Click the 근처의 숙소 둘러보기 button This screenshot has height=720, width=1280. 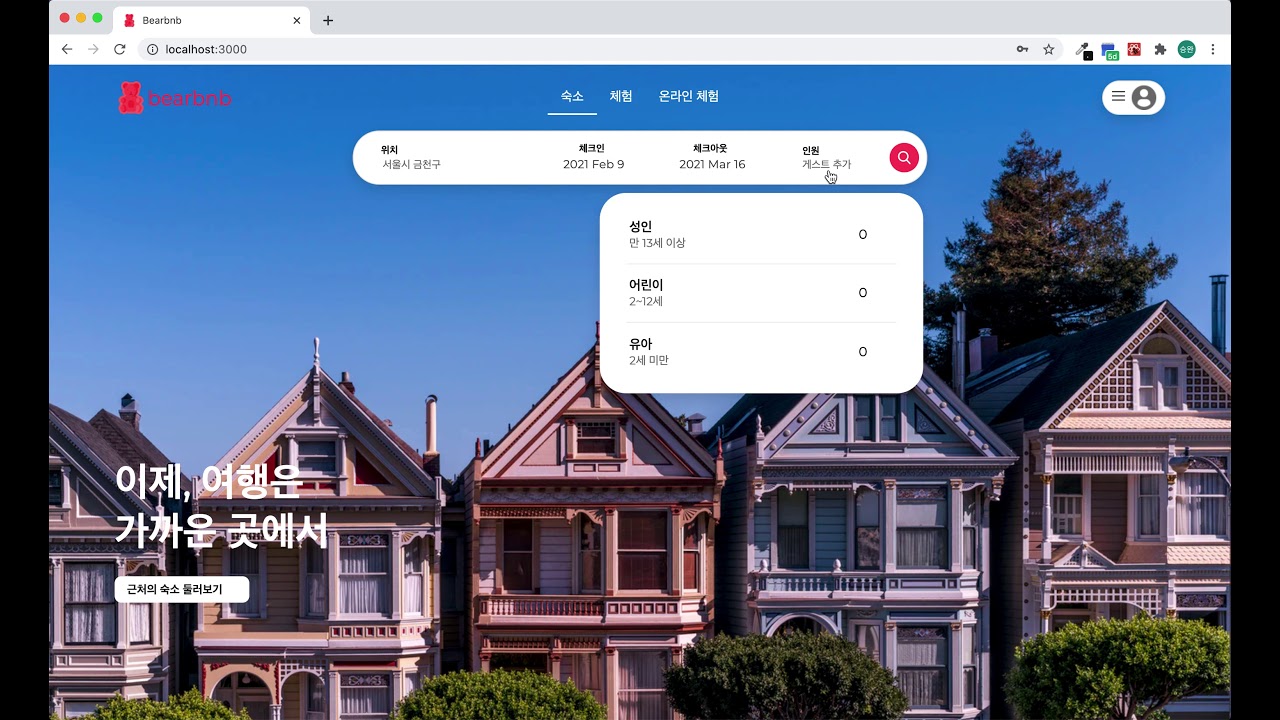click(181, 589)
